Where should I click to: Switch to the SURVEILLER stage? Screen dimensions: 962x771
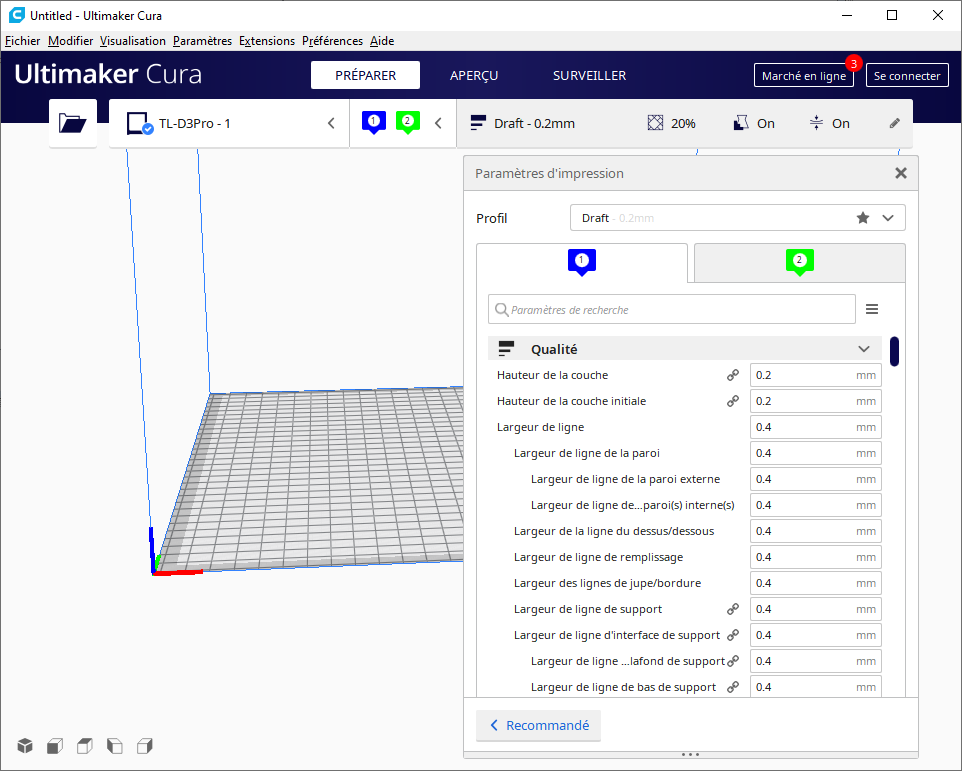(590, 75)
